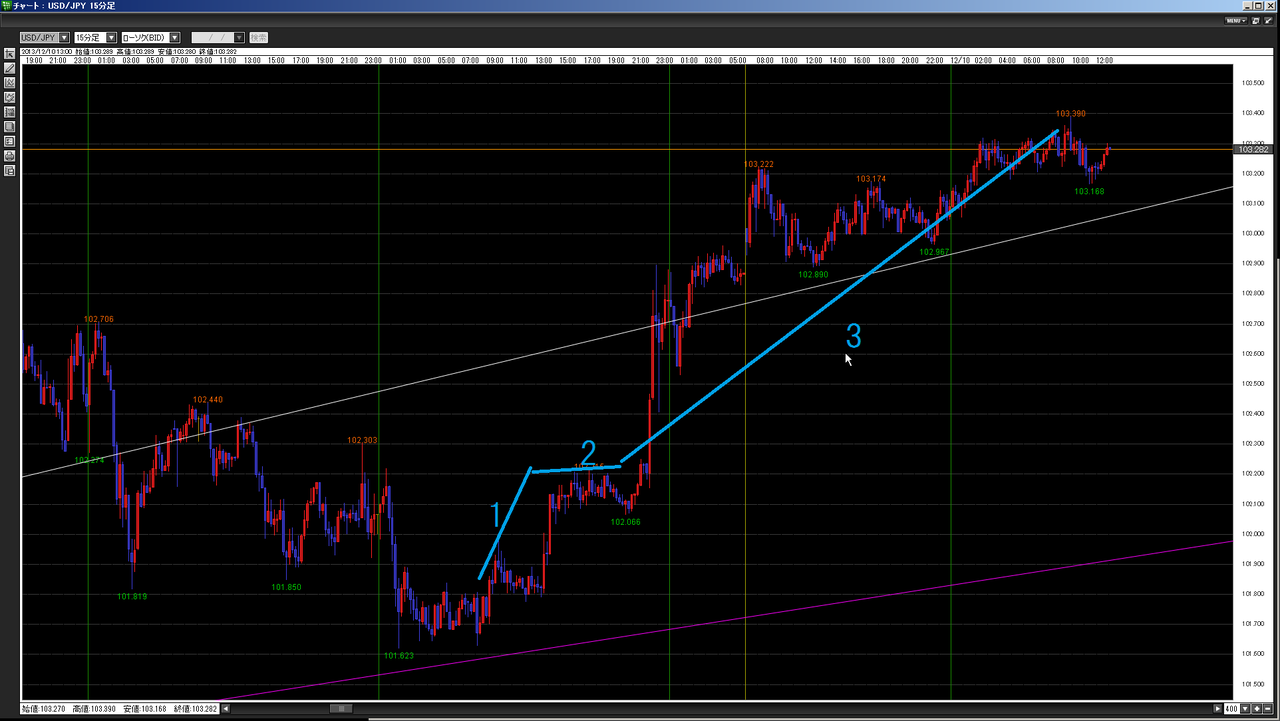Click the plus zoom button at bottom right
Screen dimensions: 1280x721
(1257, 709)
